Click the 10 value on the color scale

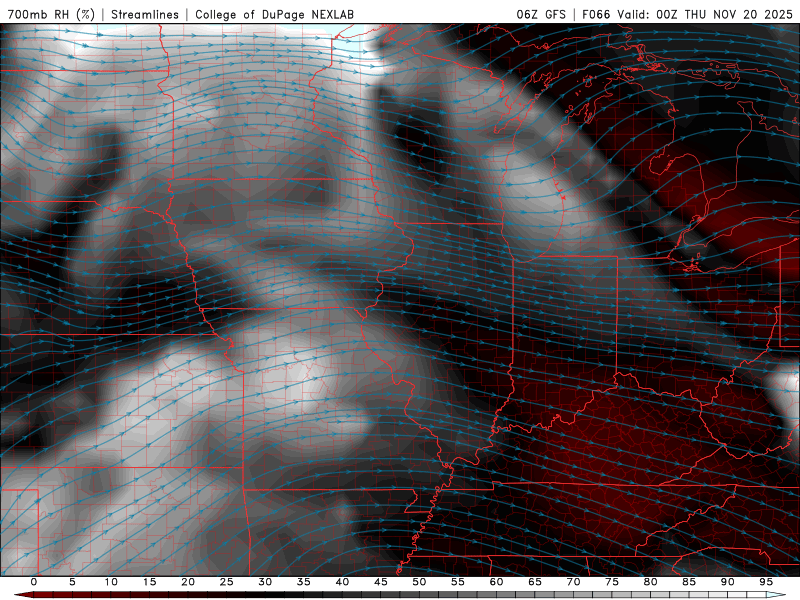[x=111, y=582]
